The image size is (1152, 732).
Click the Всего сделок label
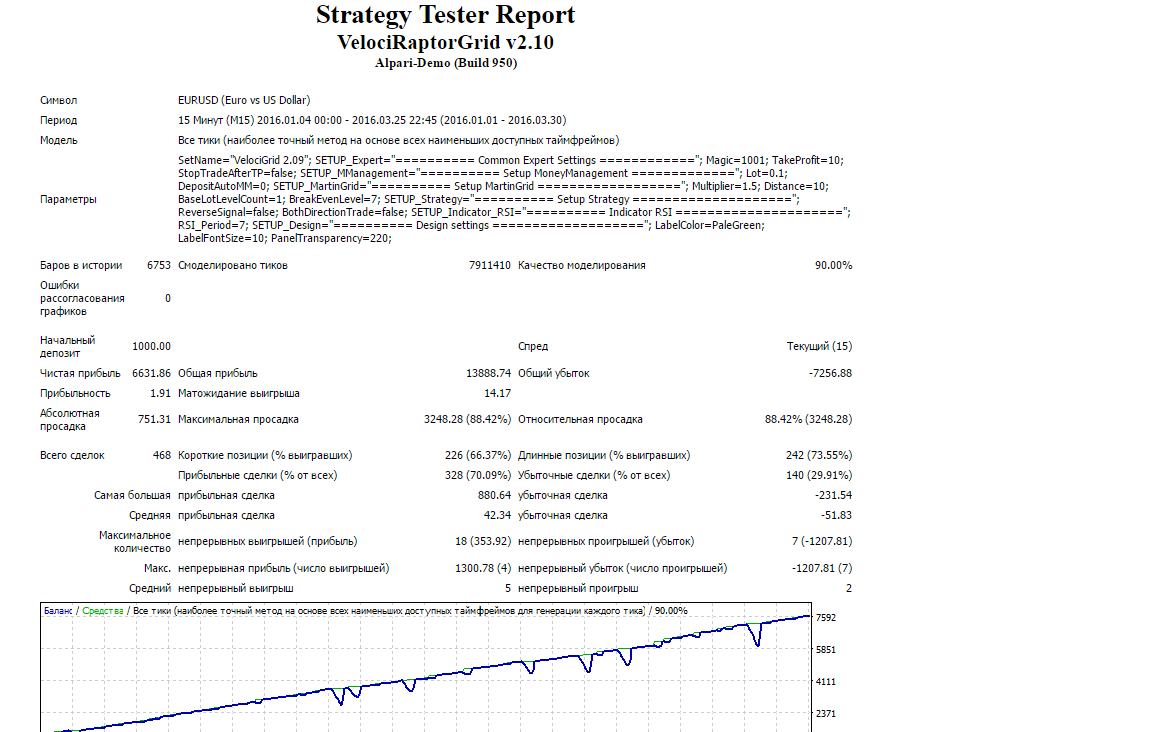coord(72,456)
